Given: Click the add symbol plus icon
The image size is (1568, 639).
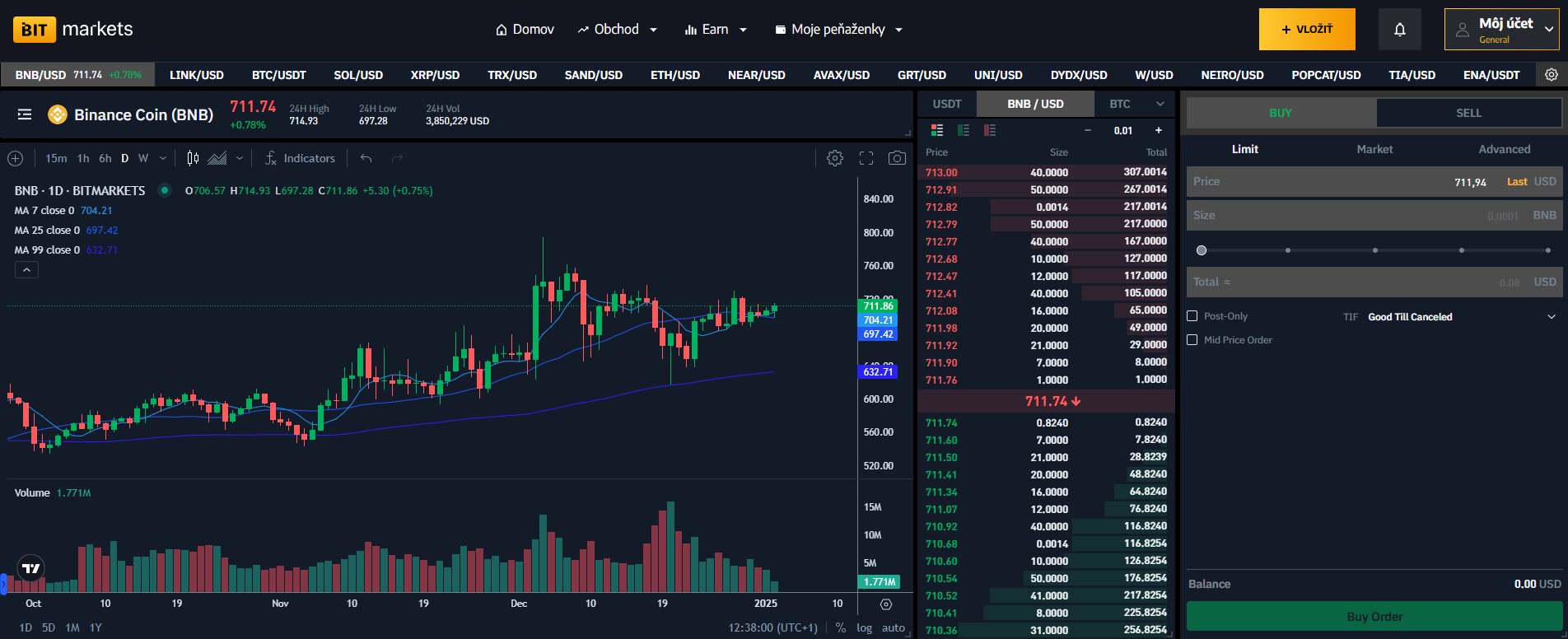Looking at the screenshot, I should click(15, 158).
